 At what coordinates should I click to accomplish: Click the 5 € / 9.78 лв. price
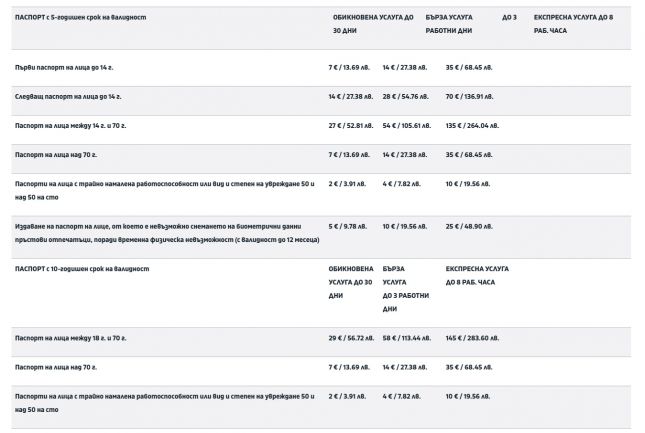pos(347,226)
